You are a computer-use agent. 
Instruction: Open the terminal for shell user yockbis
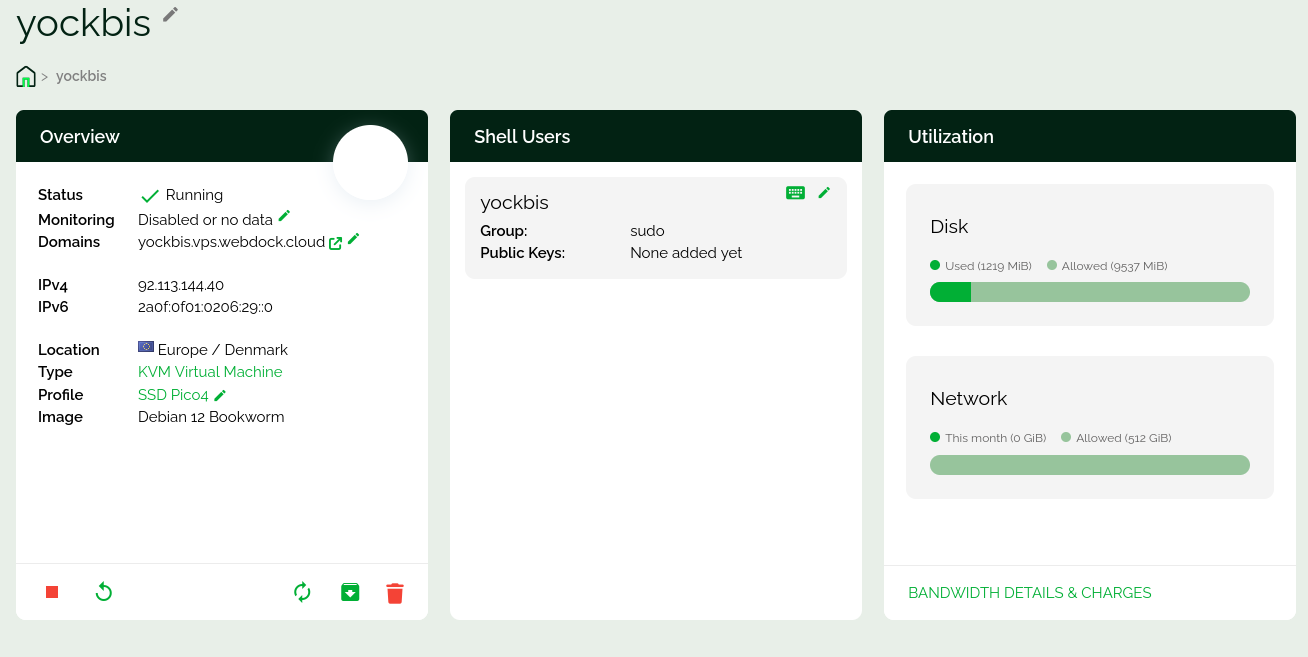[x=795, y=193]
